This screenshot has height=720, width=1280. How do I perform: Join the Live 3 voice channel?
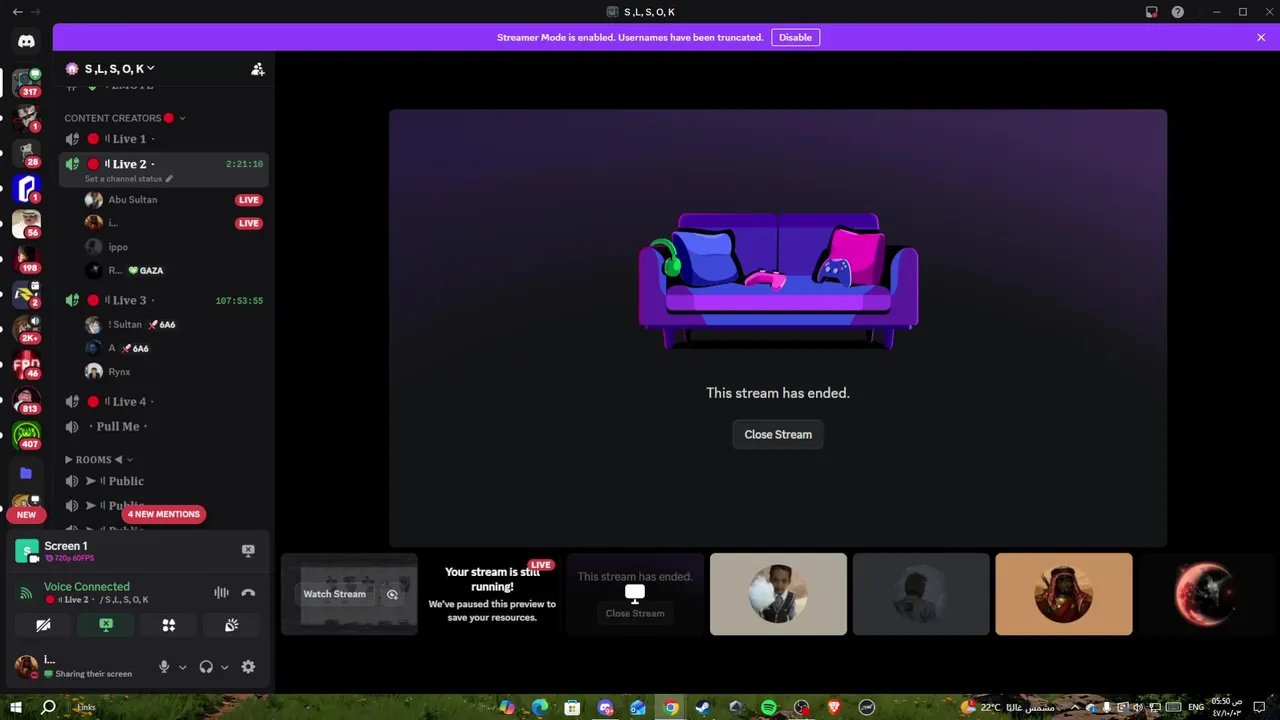pyautogui.click(x=164, y=300)
